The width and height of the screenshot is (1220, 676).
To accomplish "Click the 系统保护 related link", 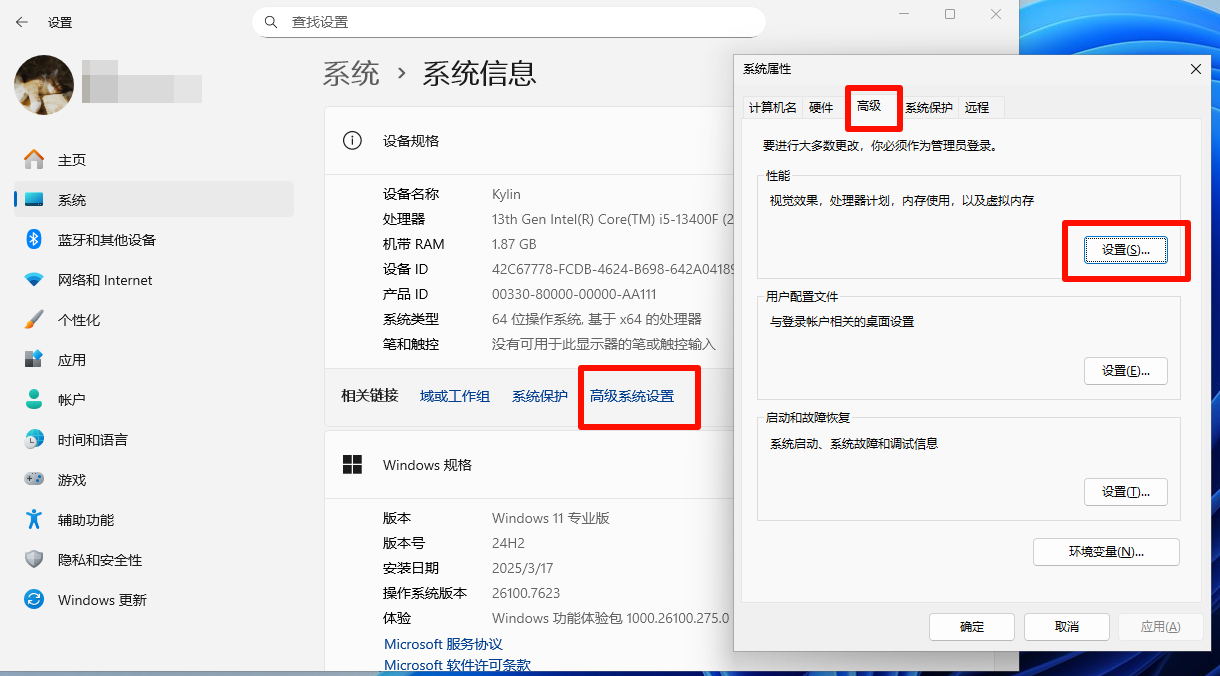I will pyautogui.click(x=540, y=396).
